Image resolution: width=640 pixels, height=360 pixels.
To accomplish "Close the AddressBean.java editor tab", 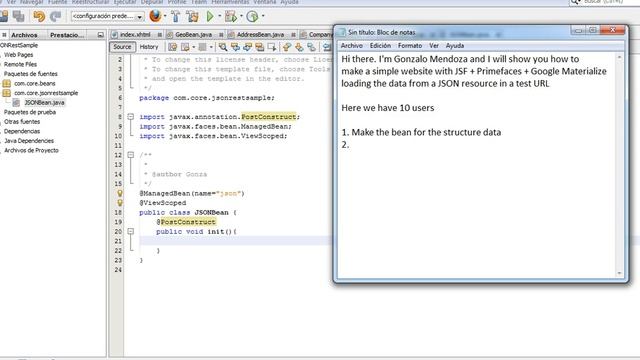I will [293, 35].
